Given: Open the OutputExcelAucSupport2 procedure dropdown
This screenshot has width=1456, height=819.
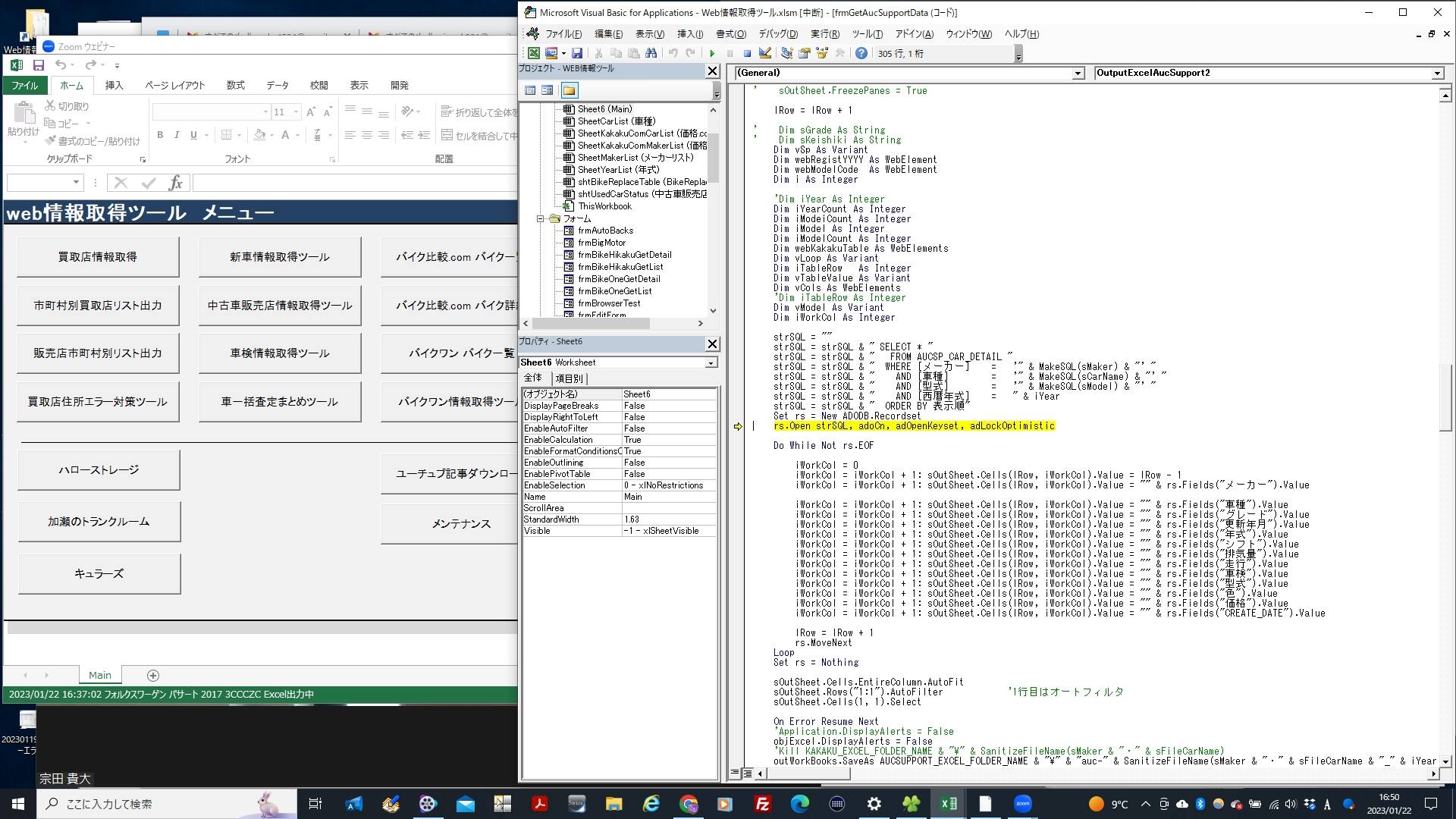Looking at the screenshot, I should 1436,73.
